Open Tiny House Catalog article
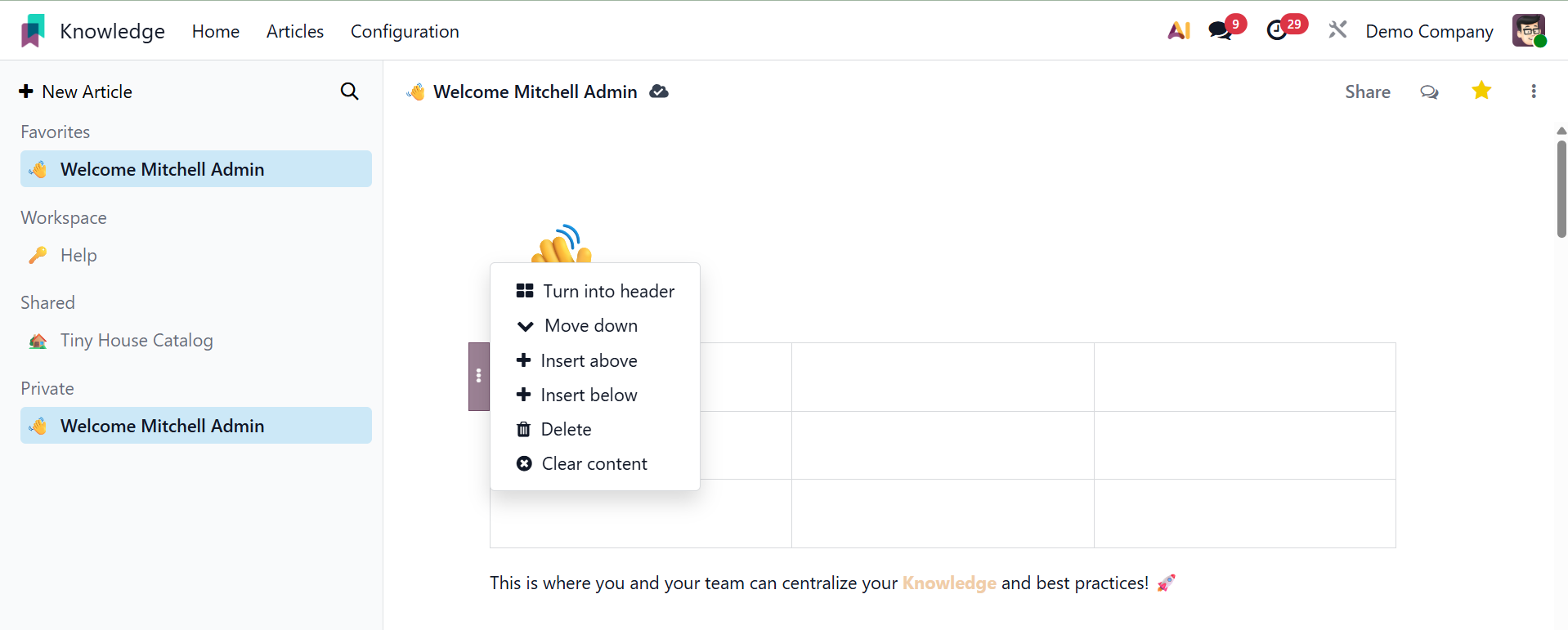This screenshot has height=630, width=1568. 137,340
